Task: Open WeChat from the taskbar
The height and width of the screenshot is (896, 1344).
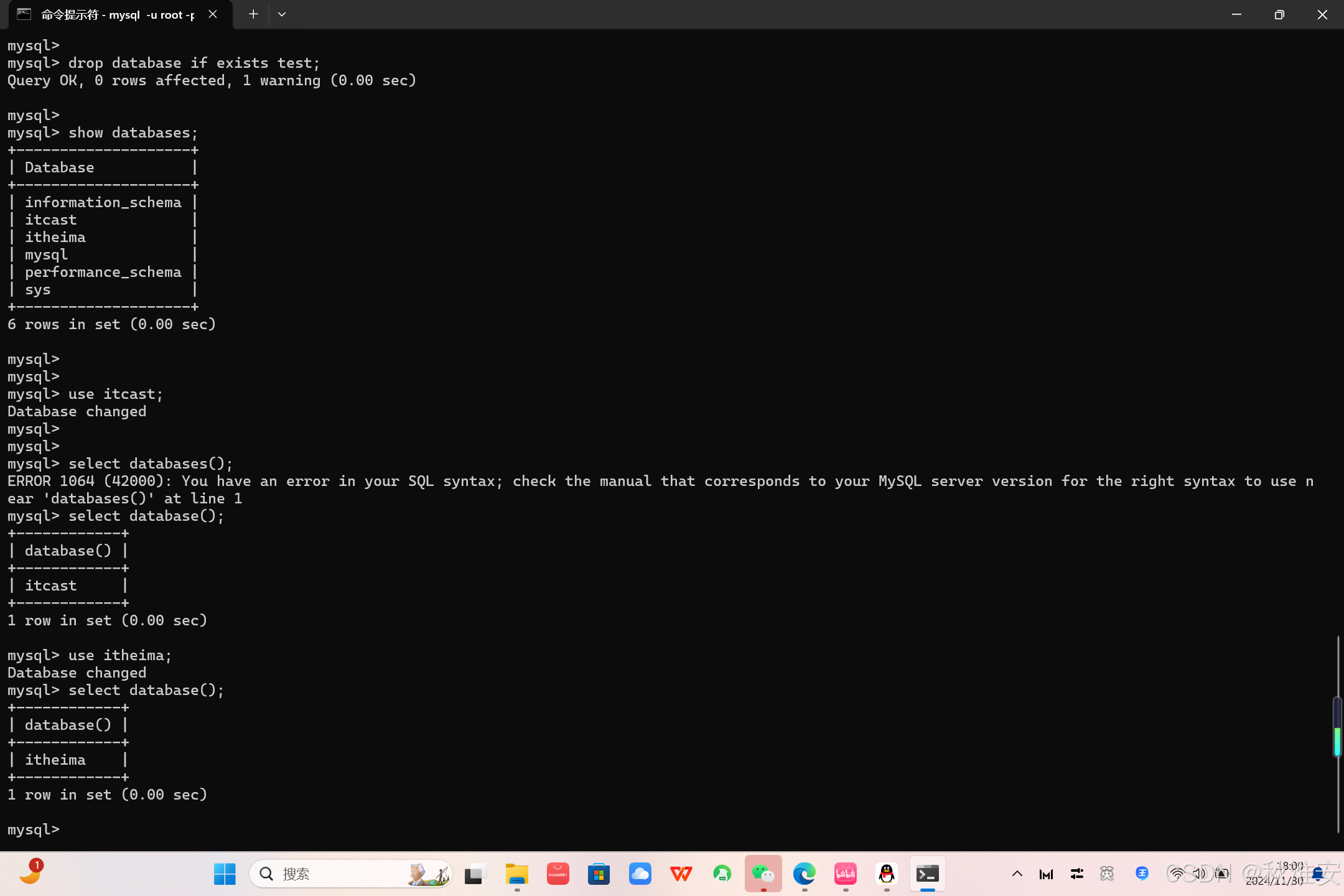Action: click(x=763, y=874)
